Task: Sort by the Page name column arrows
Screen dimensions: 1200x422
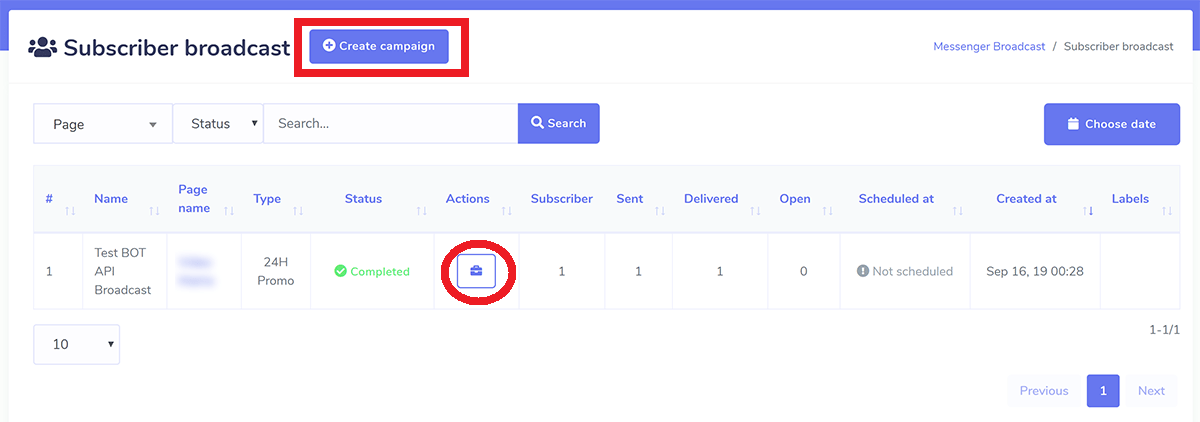Action: pos(229,211)
